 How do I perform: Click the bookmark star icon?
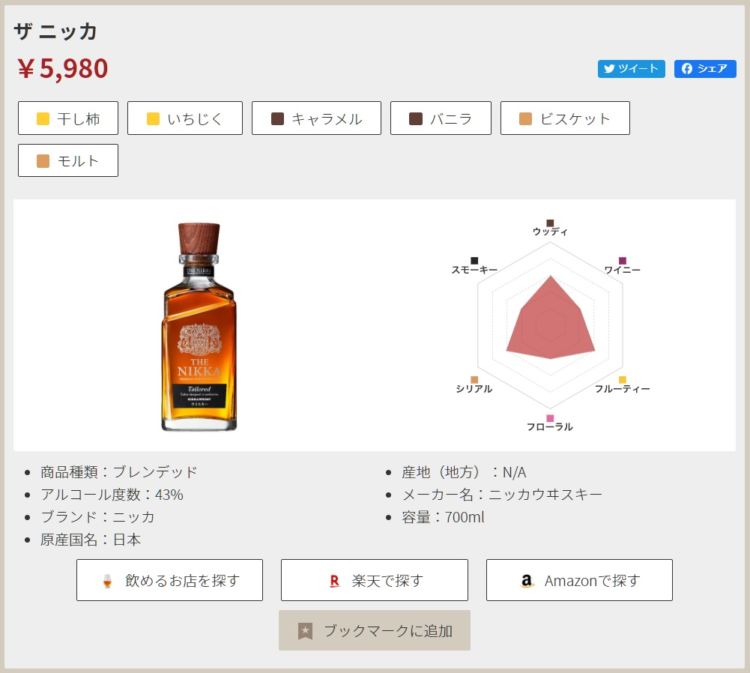[x=305, y=631]
